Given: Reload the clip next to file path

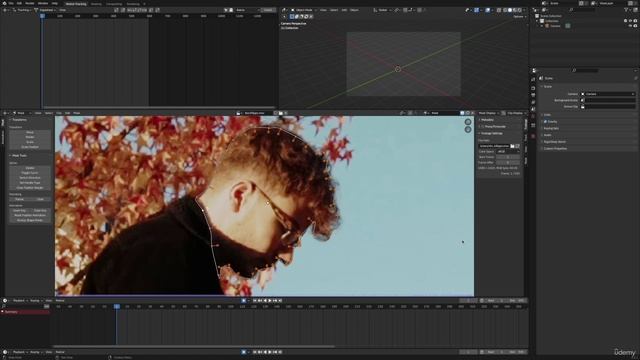Looking at the screenshot, I should coord(518,146).
